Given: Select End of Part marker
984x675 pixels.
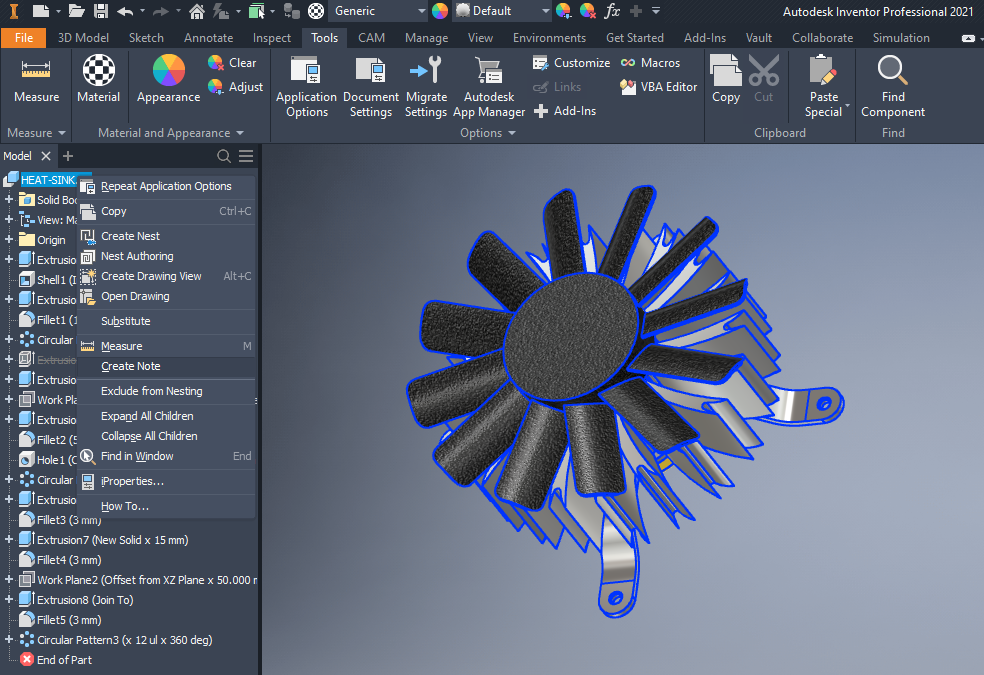Looking at the screenshot, I should tap(56, 660).
